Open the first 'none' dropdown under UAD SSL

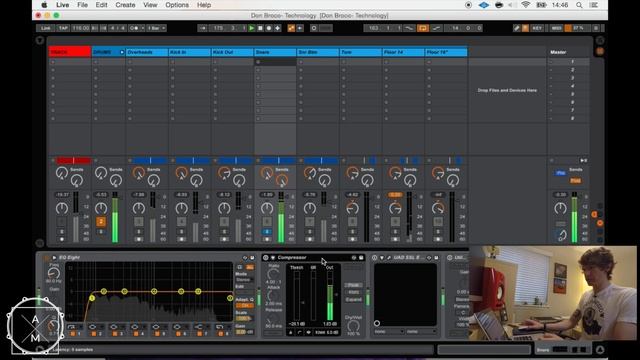point(389,332)
